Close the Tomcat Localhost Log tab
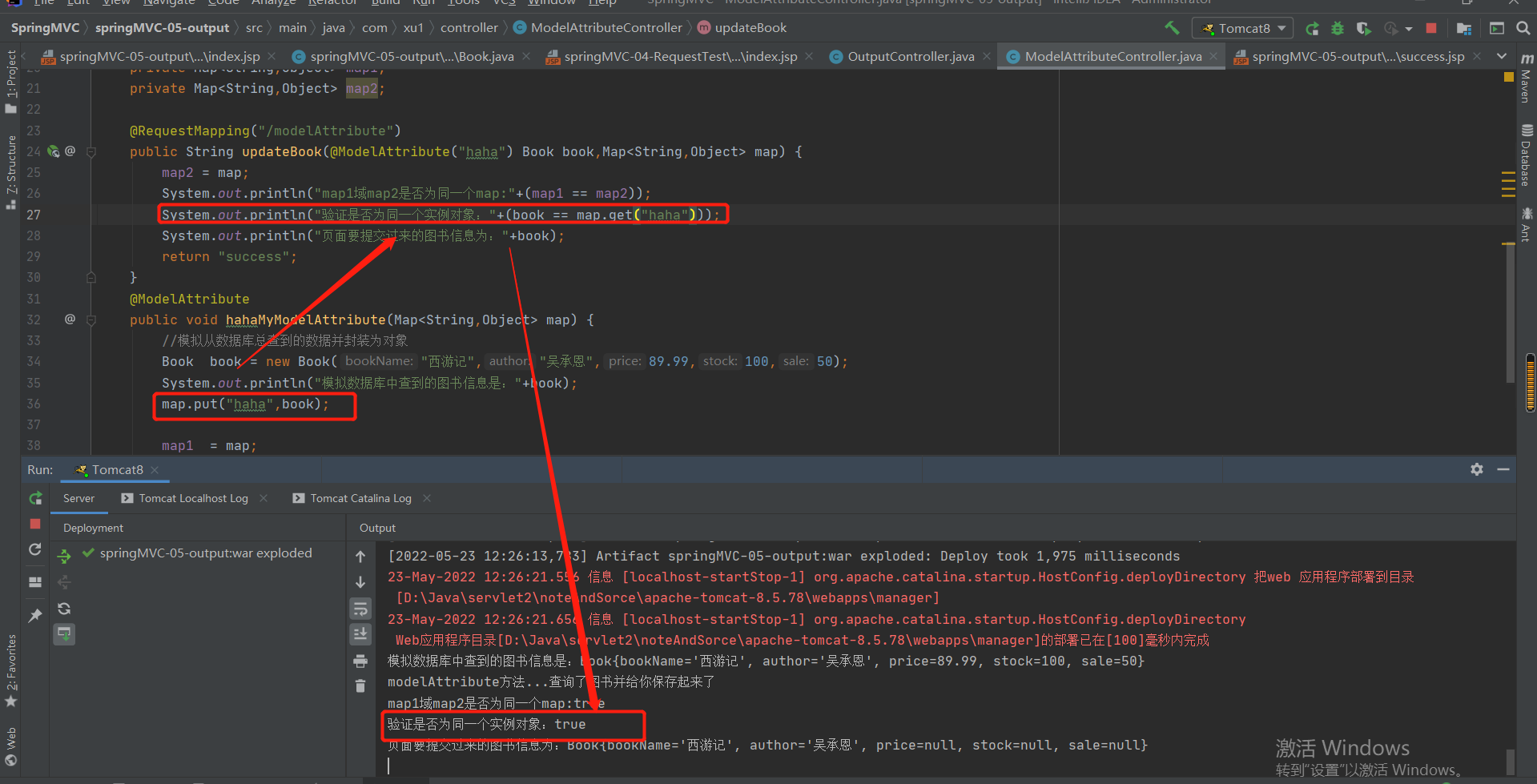Viewport: 1537px width, 784px height. [264, 498]
